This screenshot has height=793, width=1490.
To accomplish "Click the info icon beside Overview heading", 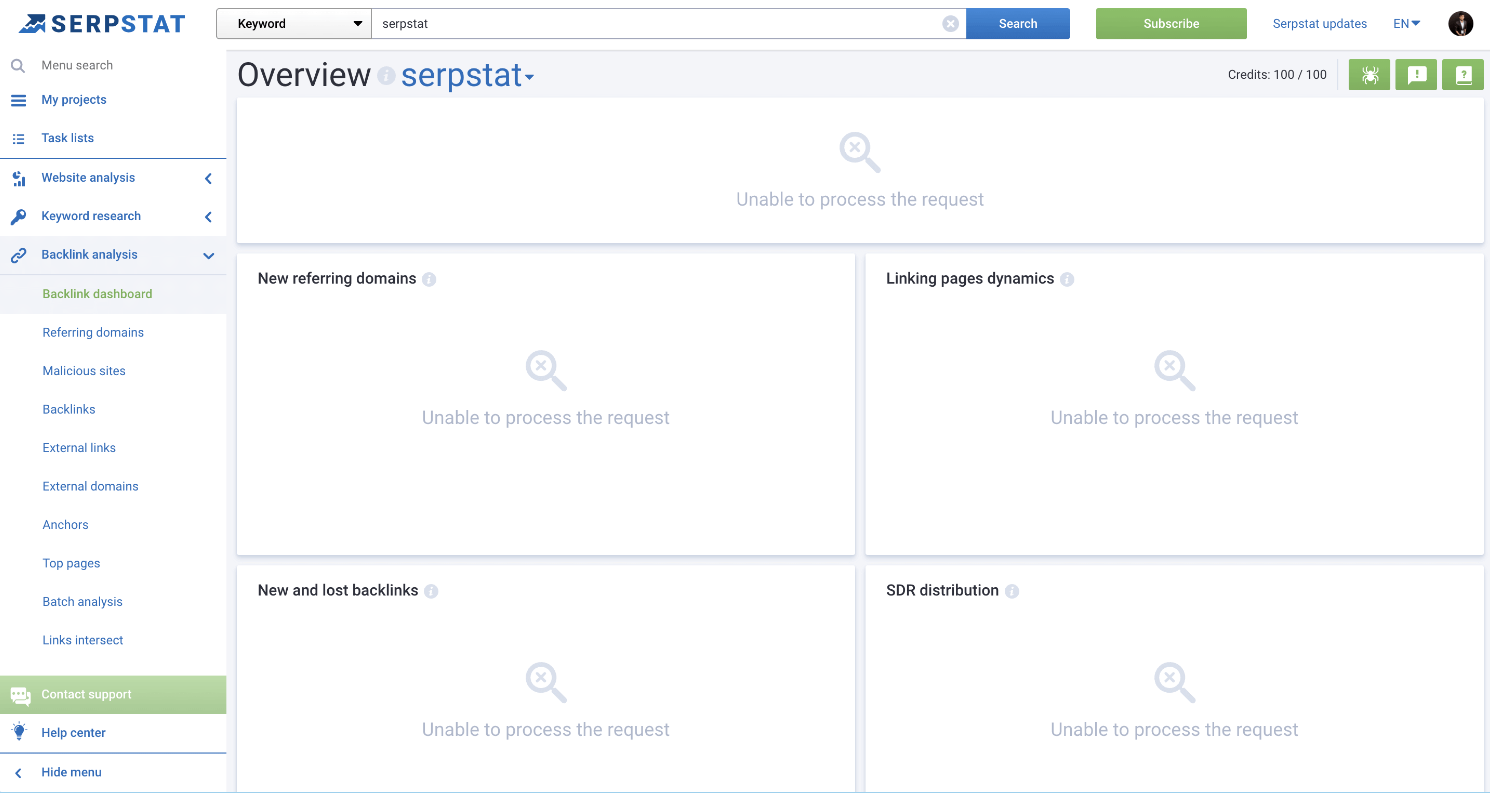I will [x=386, y=76].
